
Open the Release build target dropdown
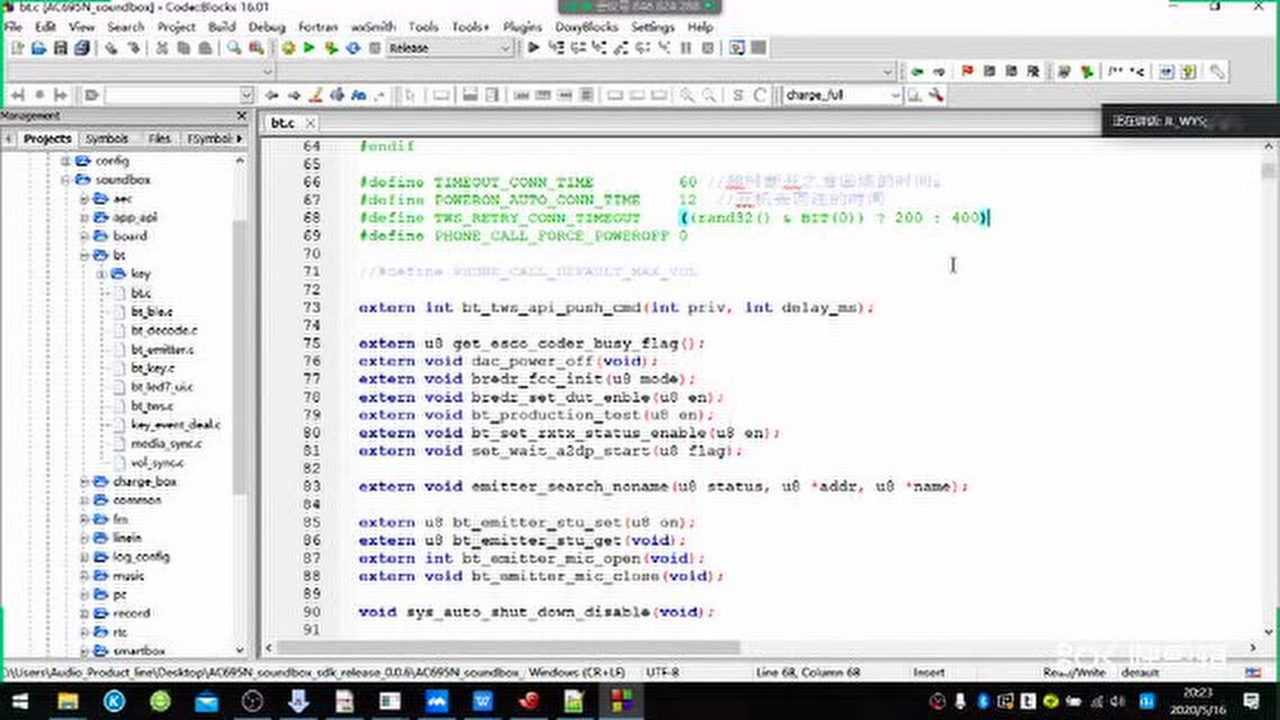(505, 48)
